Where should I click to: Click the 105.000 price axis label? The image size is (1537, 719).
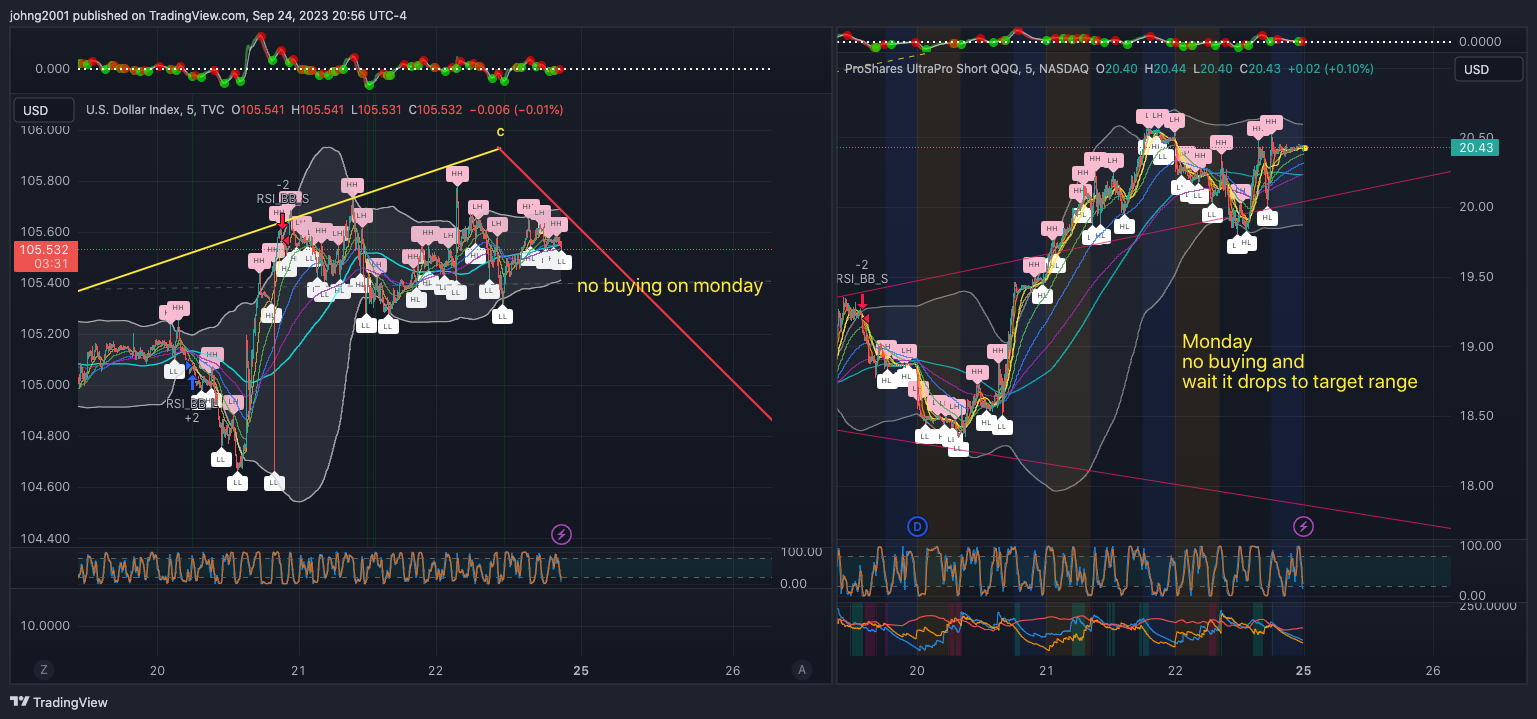pos(46,384)
